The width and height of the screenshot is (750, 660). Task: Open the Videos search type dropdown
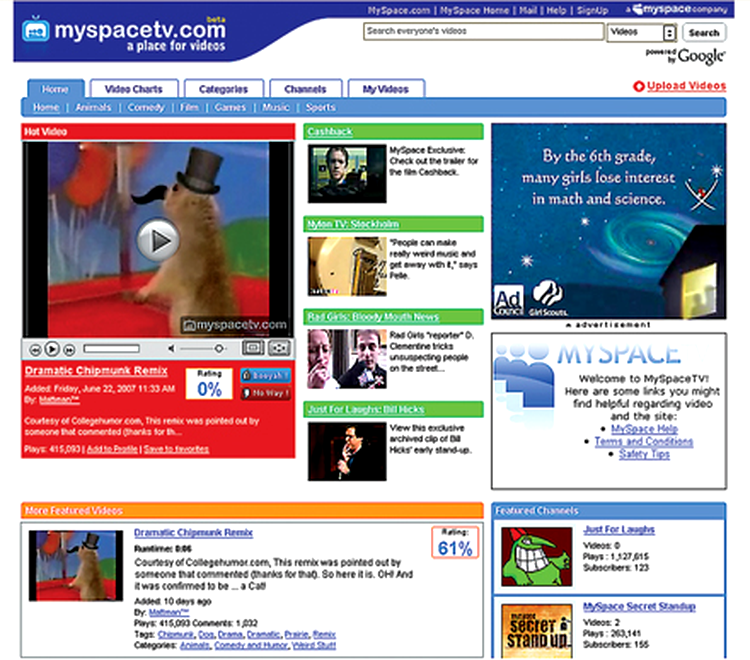tap(642, 33)
